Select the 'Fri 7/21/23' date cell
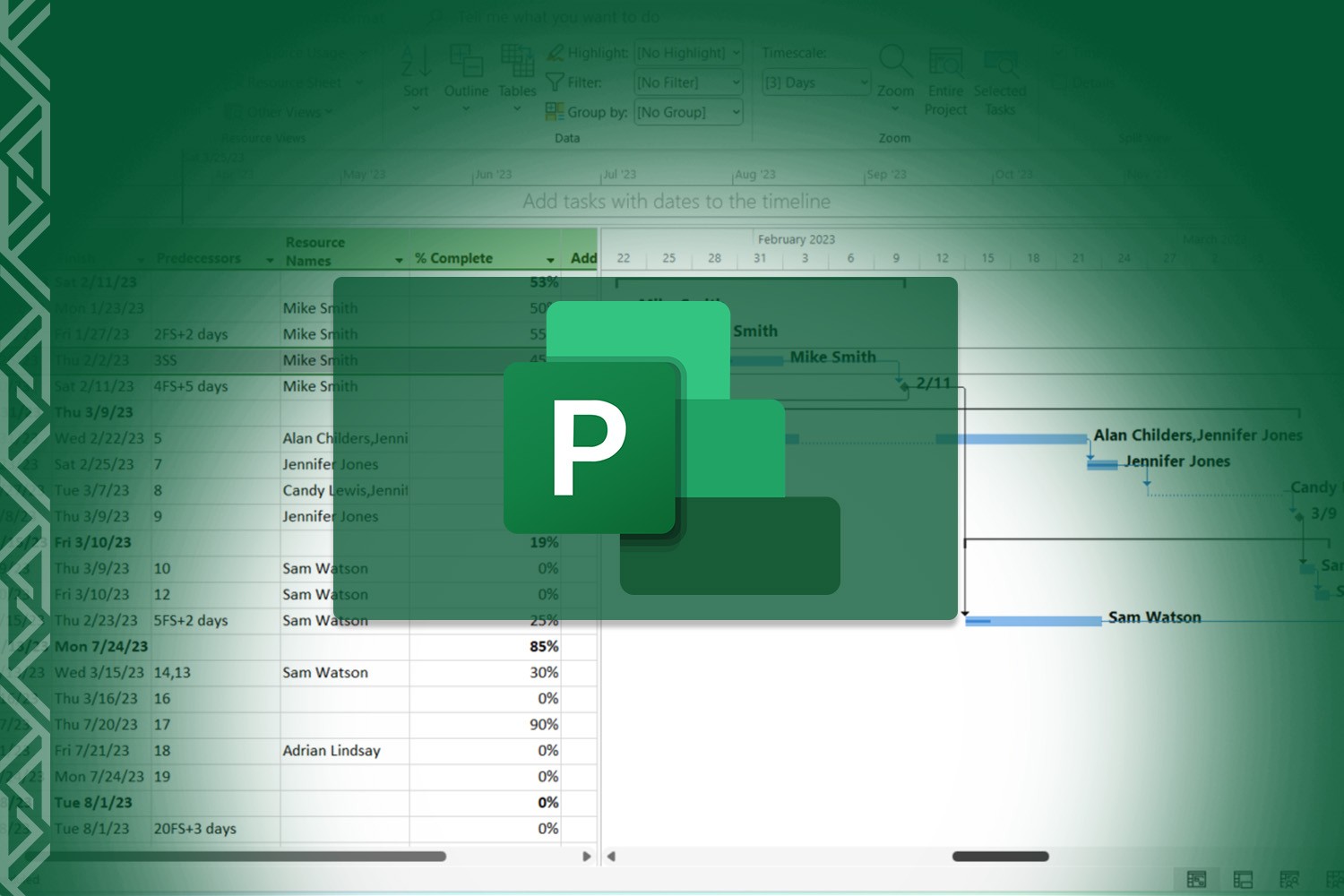 pos(100,751)
